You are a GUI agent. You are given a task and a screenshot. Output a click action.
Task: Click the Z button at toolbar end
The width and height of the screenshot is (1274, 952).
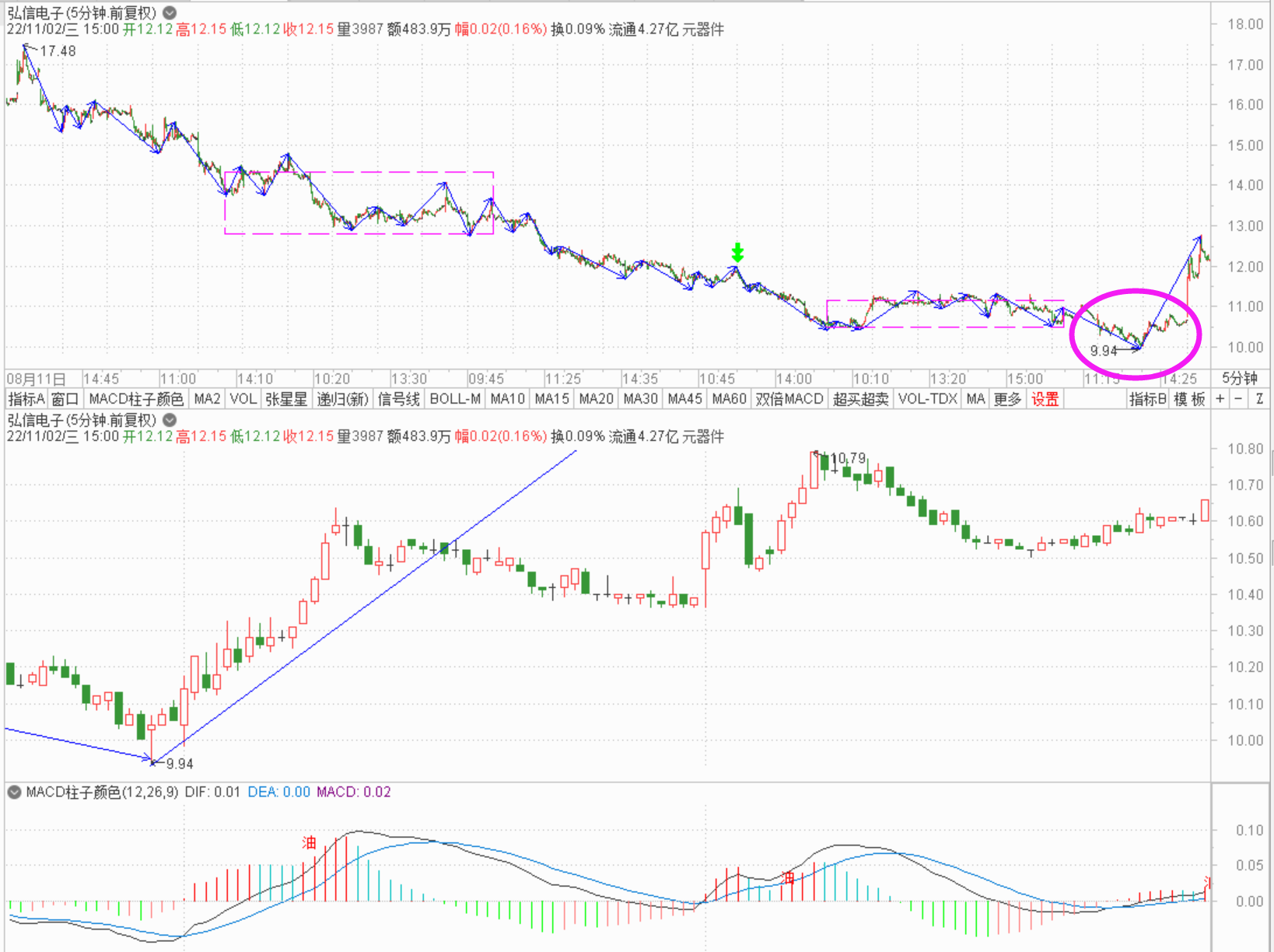(x=1259, y=399)
